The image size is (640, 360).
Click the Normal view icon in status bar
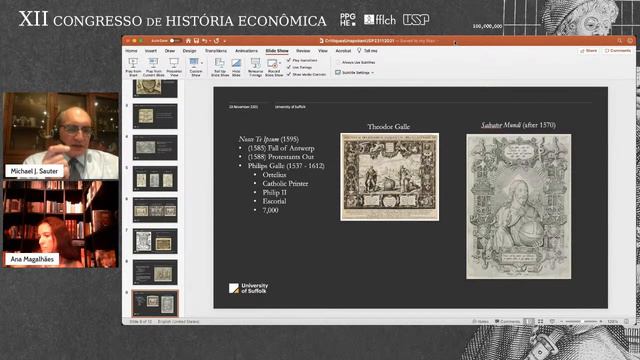529,322
